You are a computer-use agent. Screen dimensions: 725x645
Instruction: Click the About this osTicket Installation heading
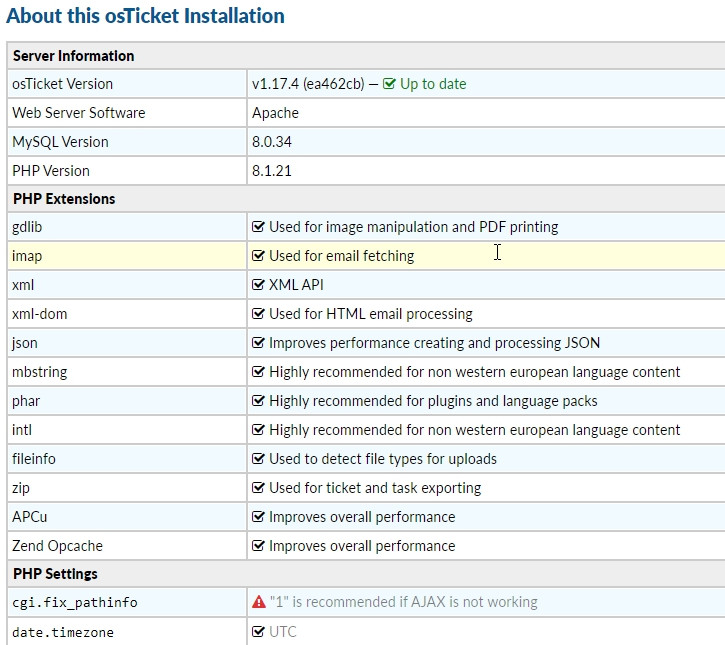(x=145, y=16)
